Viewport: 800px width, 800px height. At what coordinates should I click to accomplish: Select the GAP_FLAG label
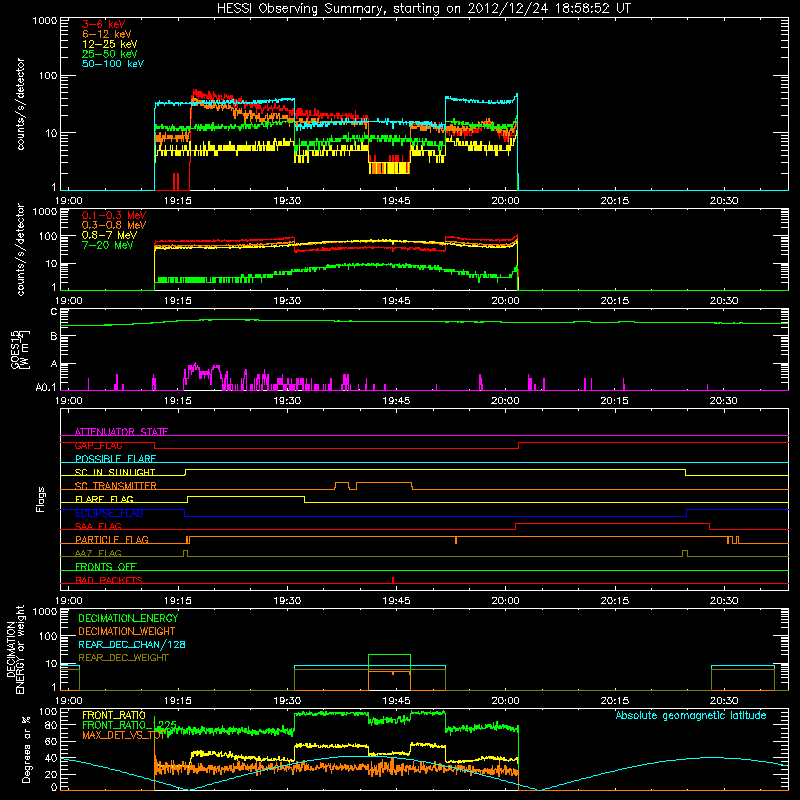point(98,445)
